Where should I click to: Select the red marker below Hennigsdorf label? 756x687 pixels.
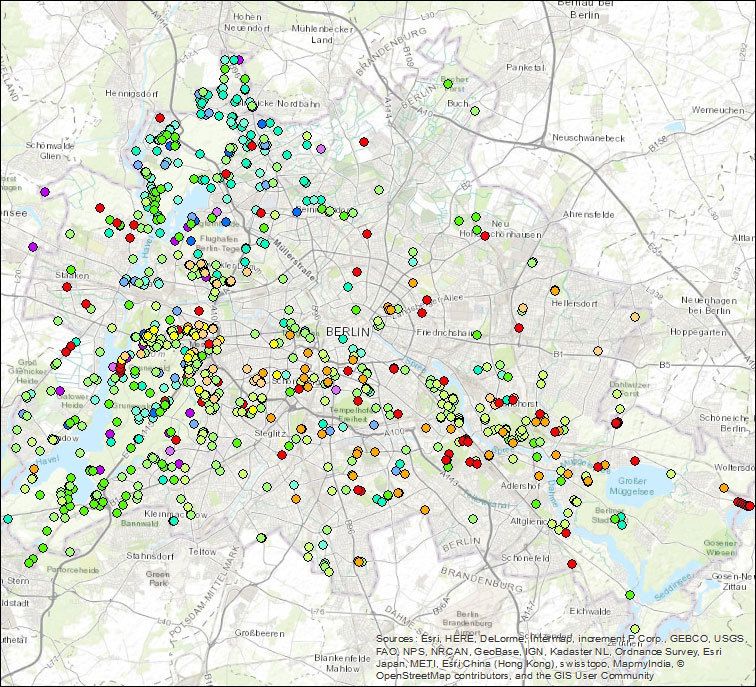(x=160, y=118)
